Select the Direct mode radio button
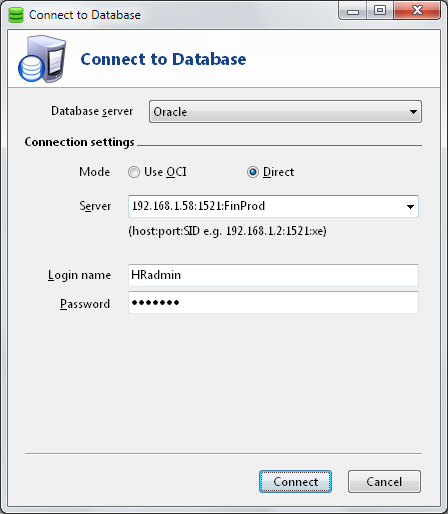The width and height of the screenshot is (448, 514). [x=253, y=172]
